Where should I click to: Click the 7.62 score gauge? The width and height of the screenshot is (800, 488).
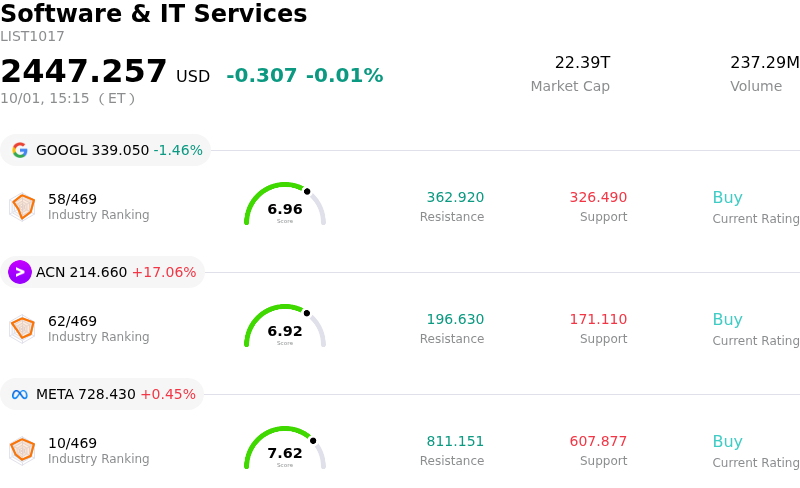click(285, 448)
